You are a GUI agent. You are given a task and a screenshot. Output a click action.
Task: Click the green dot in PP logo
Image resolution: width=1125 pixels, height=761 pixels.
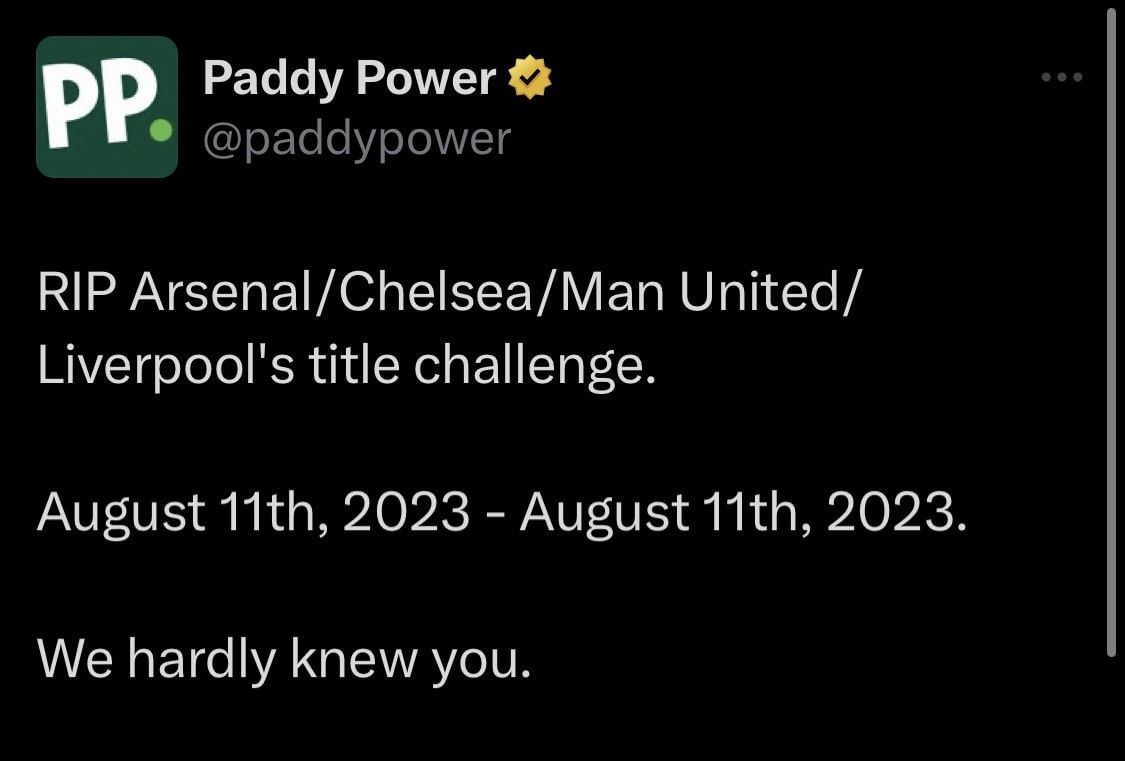click(157, 131)
